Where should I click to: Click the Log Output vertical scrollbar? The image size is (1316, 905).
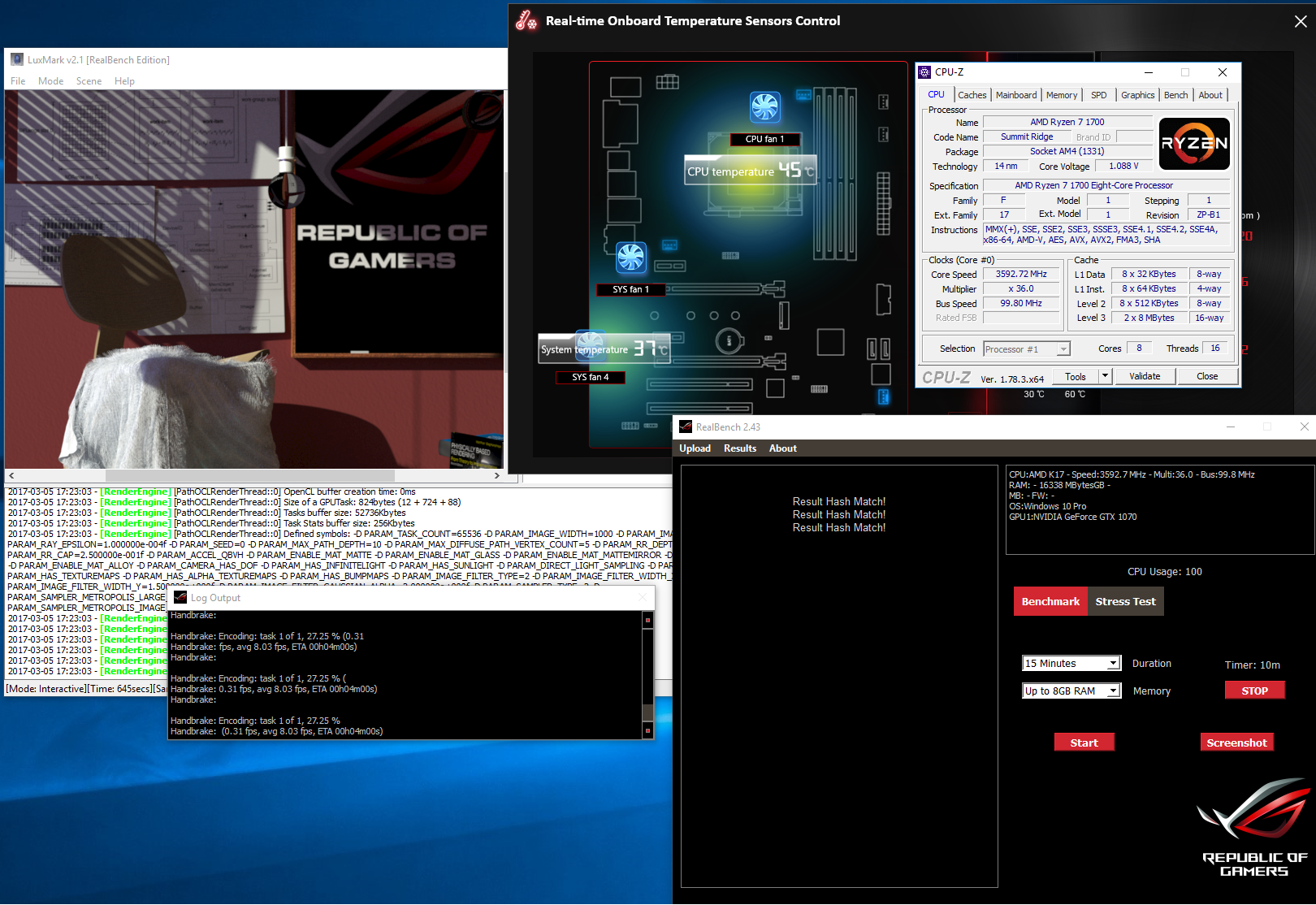[x=647, y=675]
